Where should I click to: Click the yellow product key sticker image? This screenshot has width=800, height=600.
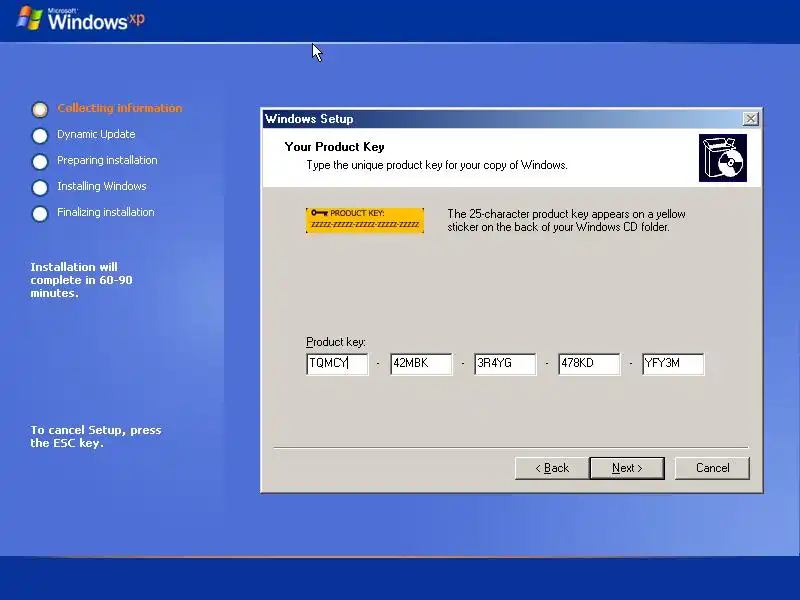(x=365, y=220)
